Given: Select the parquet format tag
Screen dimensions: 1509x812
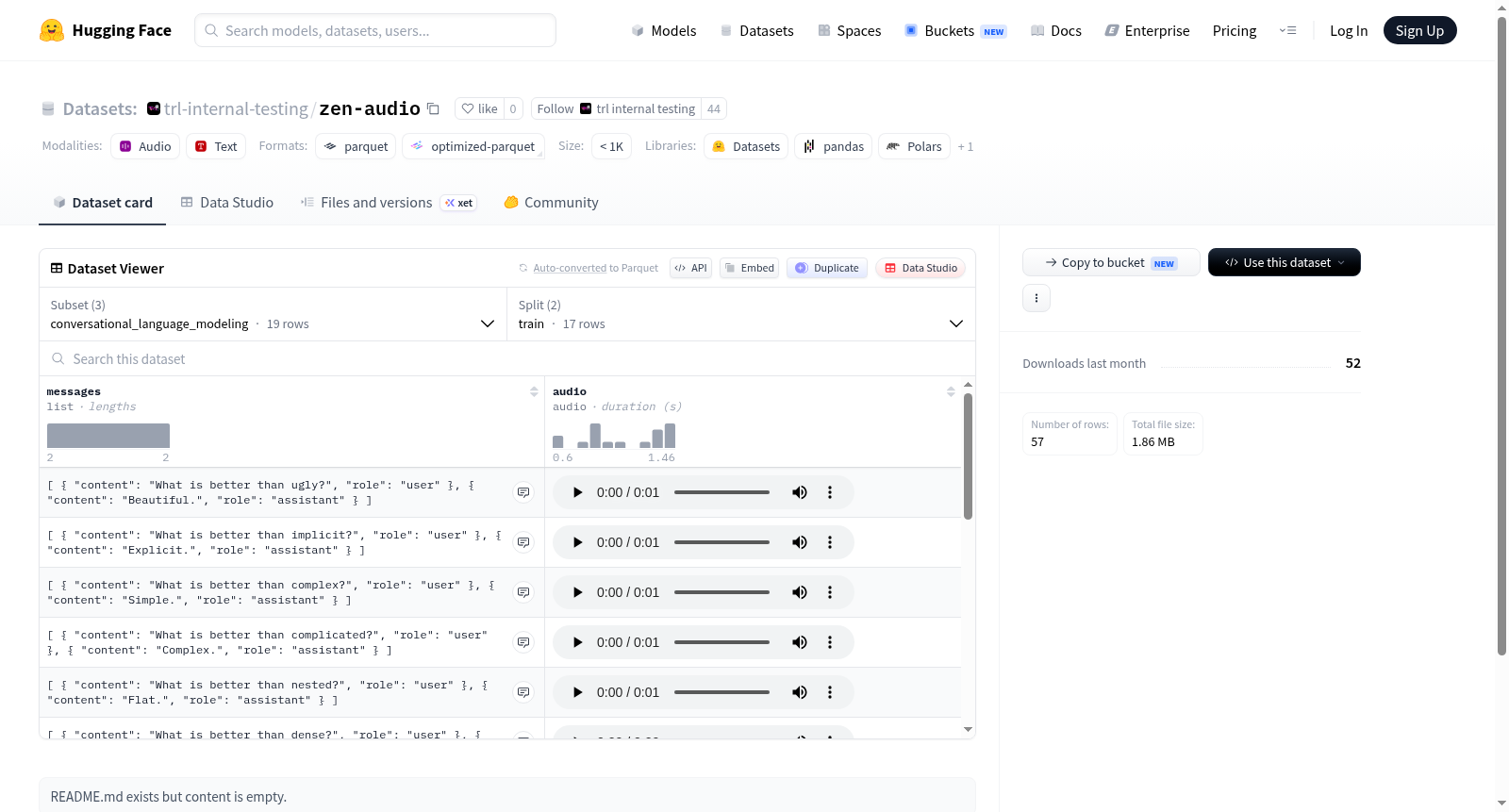Looking at the screenshot, I should [356, 146].
